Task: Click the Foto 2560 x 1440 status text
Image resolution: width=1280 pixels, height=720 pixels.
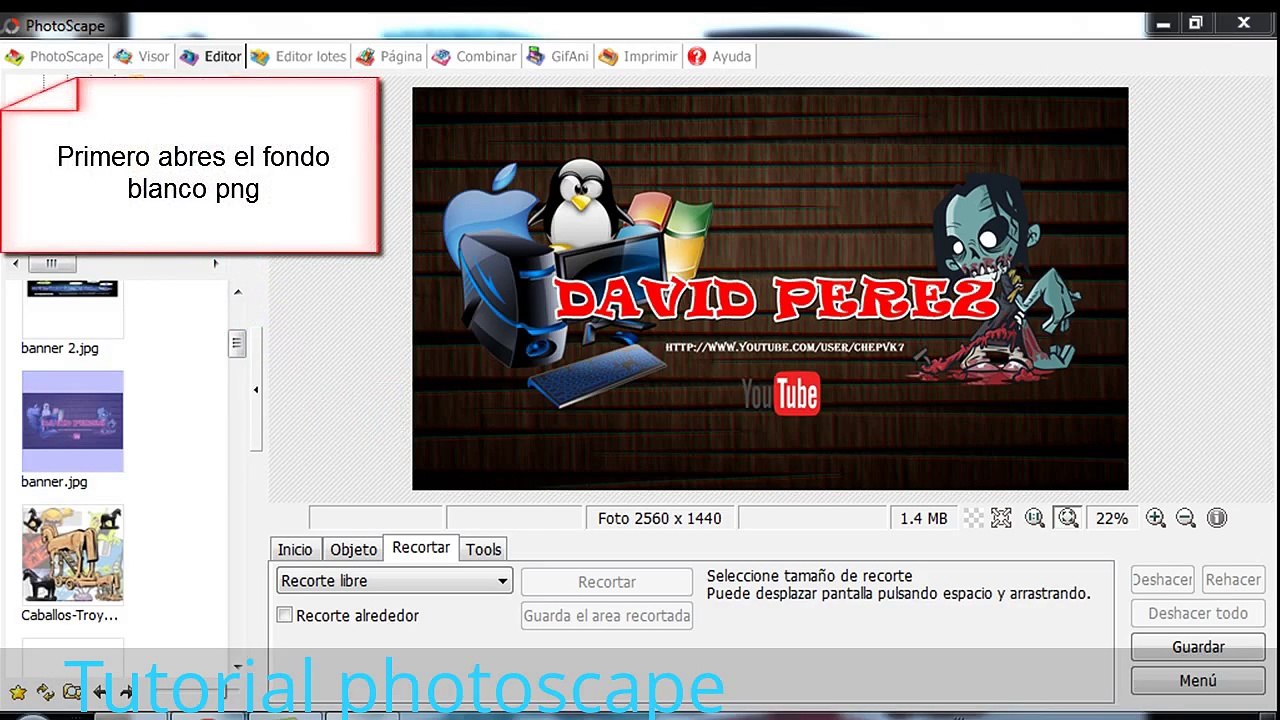Action: (x=660, y=518)
